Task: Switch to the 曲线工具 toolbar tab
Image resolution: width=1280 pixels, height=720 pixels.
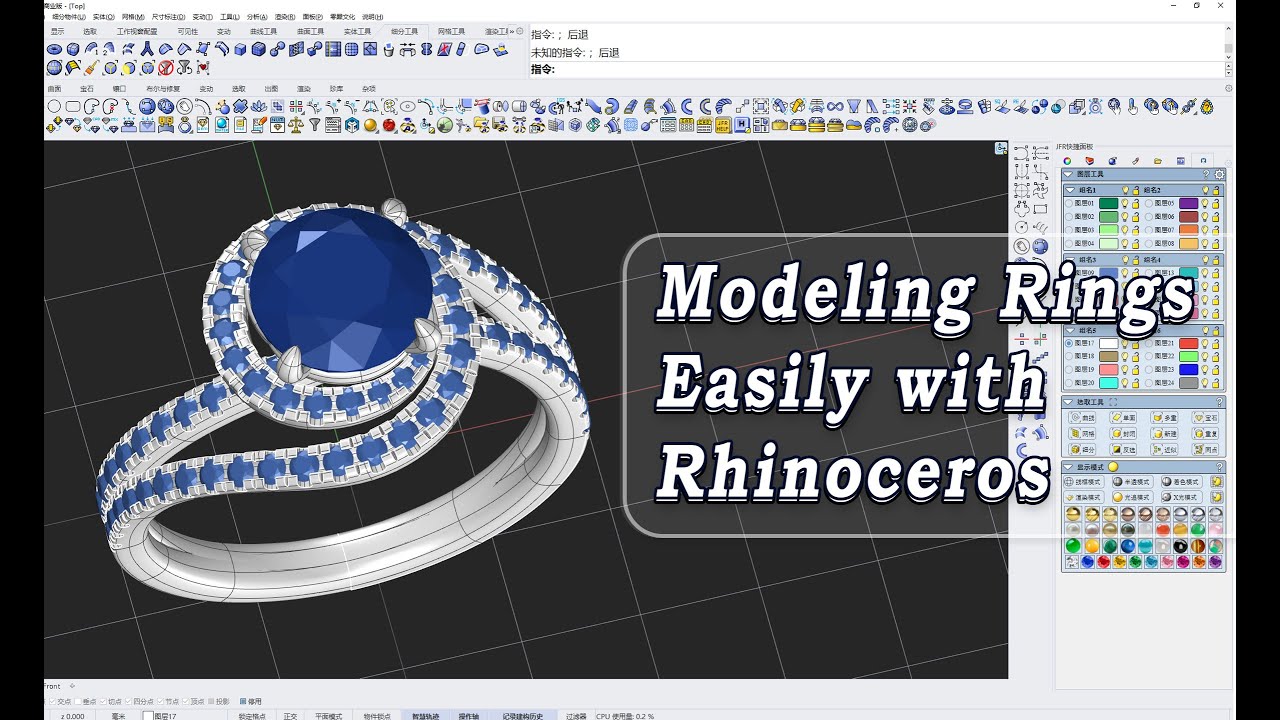Action: 263,31
